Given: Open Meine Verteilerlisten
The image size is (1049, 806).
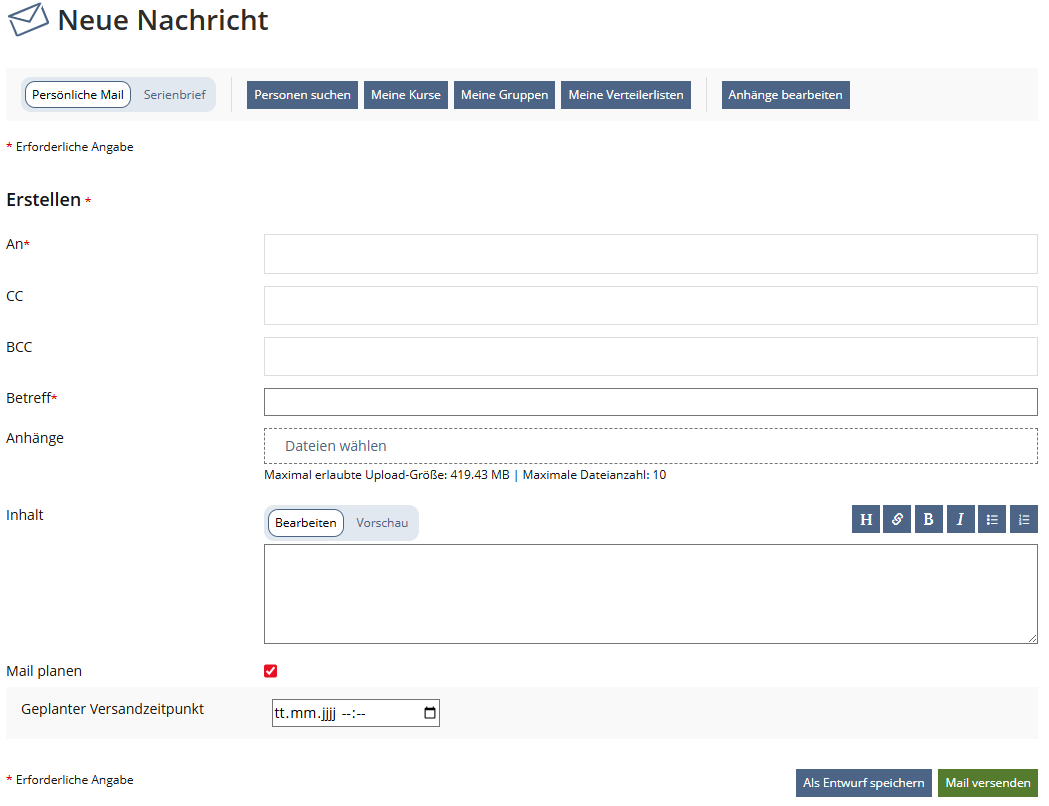Looking at the screenshot, I should (x=626, y=95).
